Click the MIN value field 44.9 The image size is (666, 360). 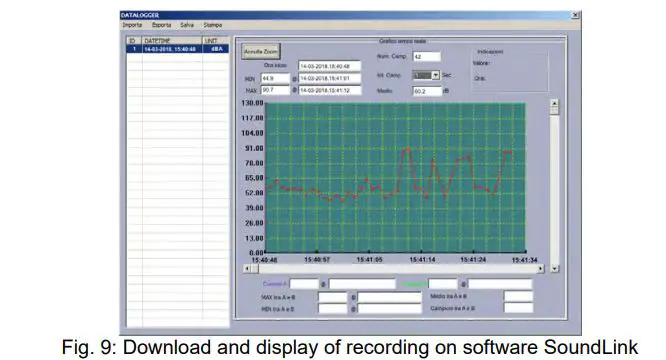click(275, 79)
